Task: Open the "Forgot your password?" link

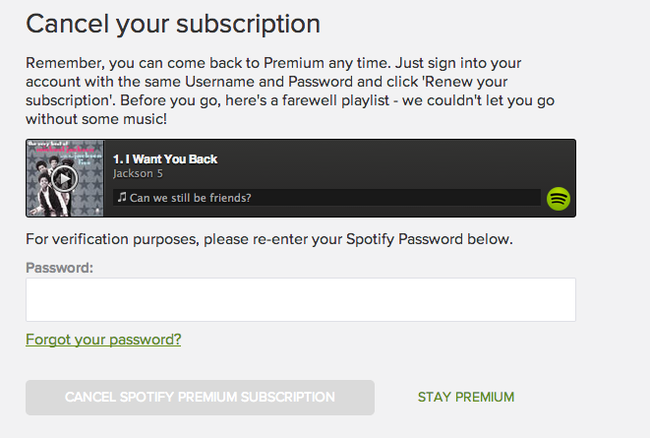Action: pyautogui.click(x=103, y=339)
